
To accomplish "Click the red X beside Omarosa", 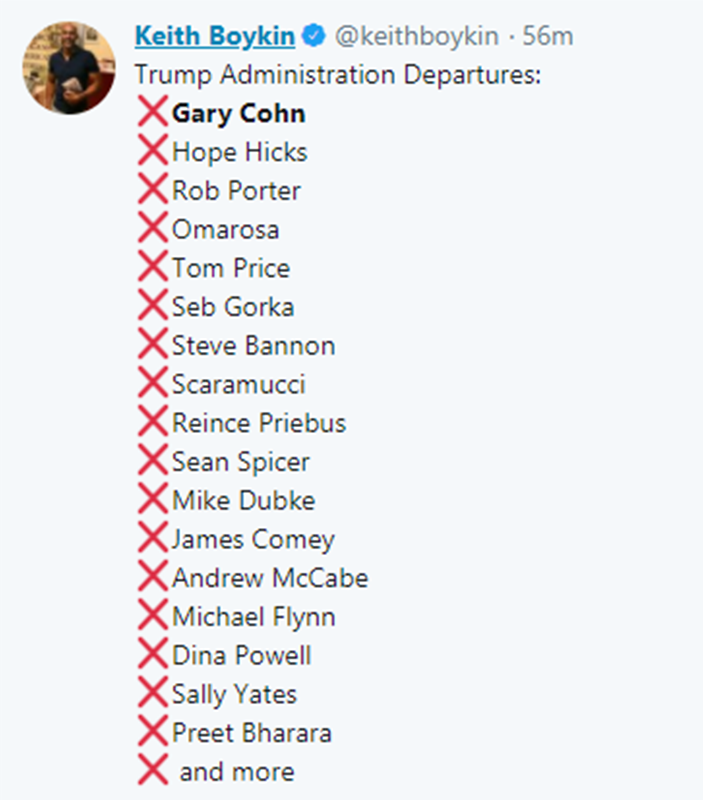I will (152, 229).
